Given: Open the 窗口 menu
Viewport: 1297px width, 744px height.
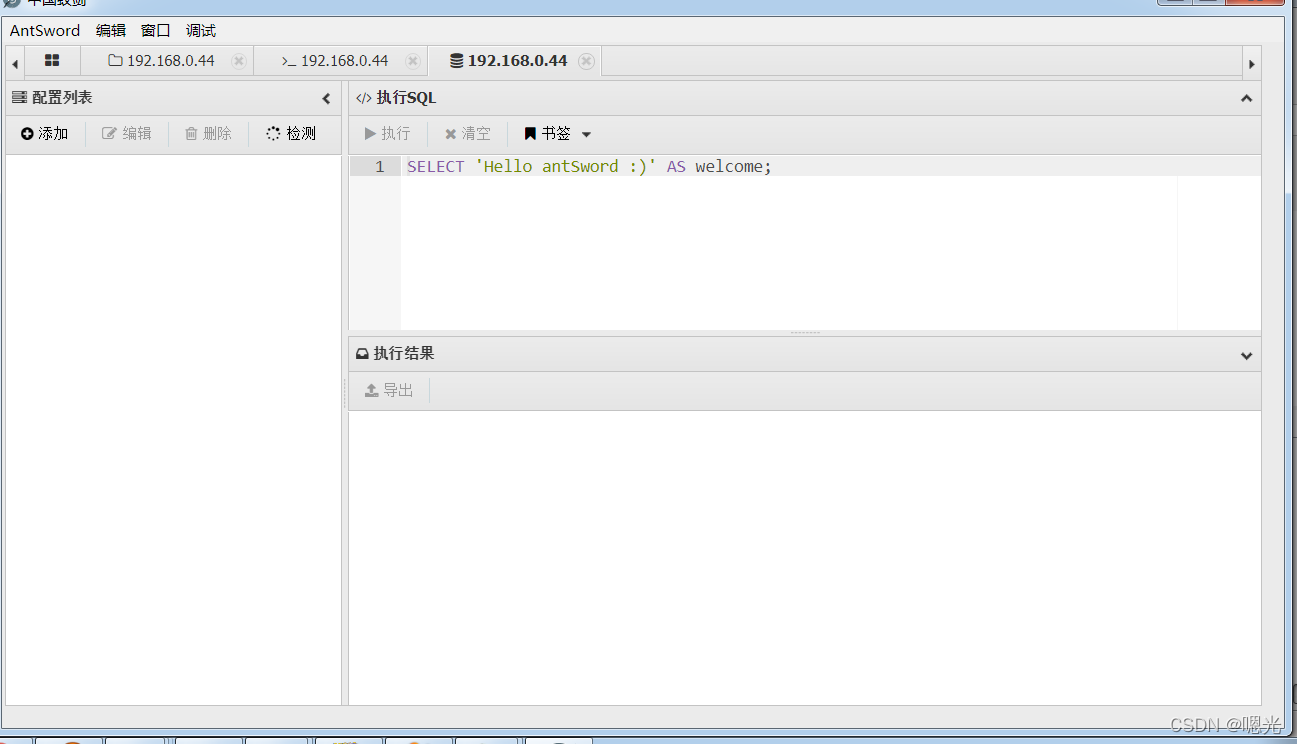Looking at the screenshot, I should tap(156, 31).
